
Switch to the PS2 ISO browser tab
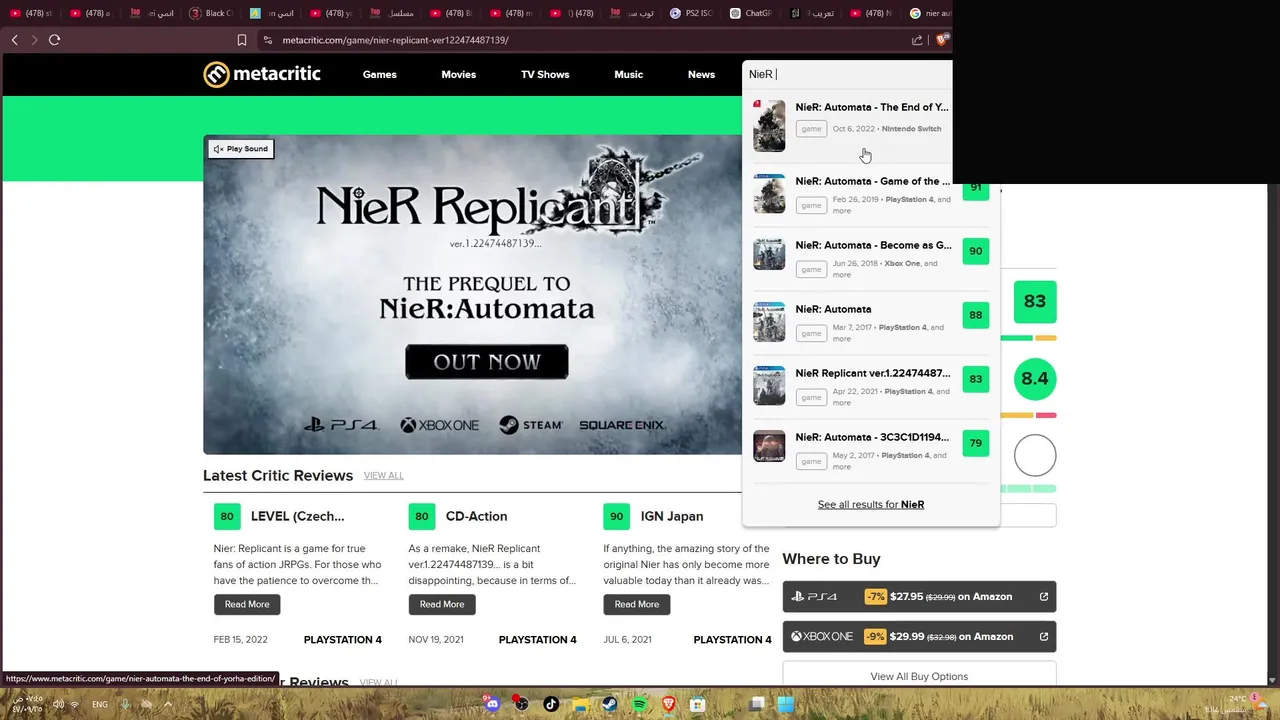coord(691,13)
